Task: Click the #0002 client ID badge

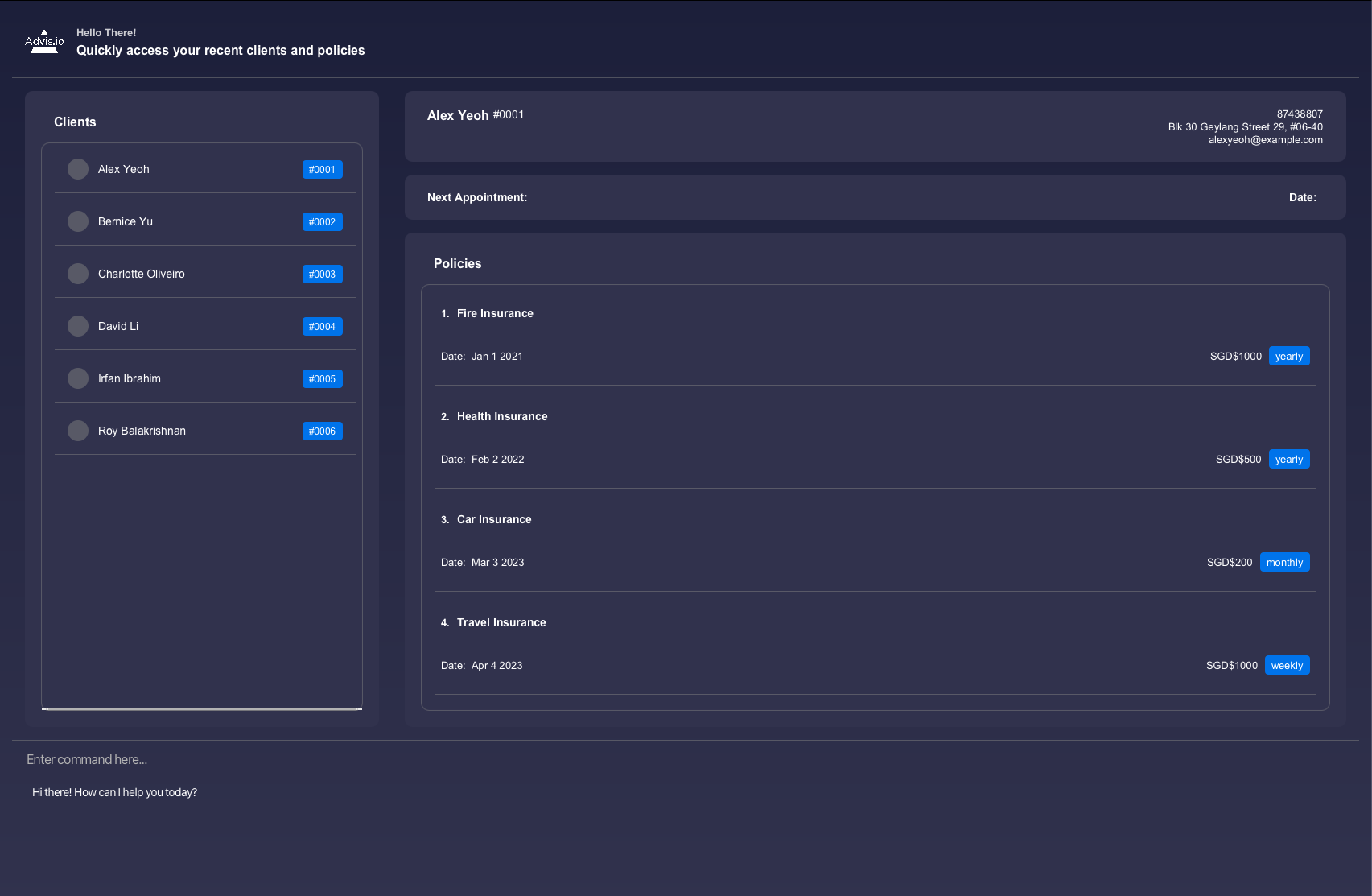Action: point(323,222)
